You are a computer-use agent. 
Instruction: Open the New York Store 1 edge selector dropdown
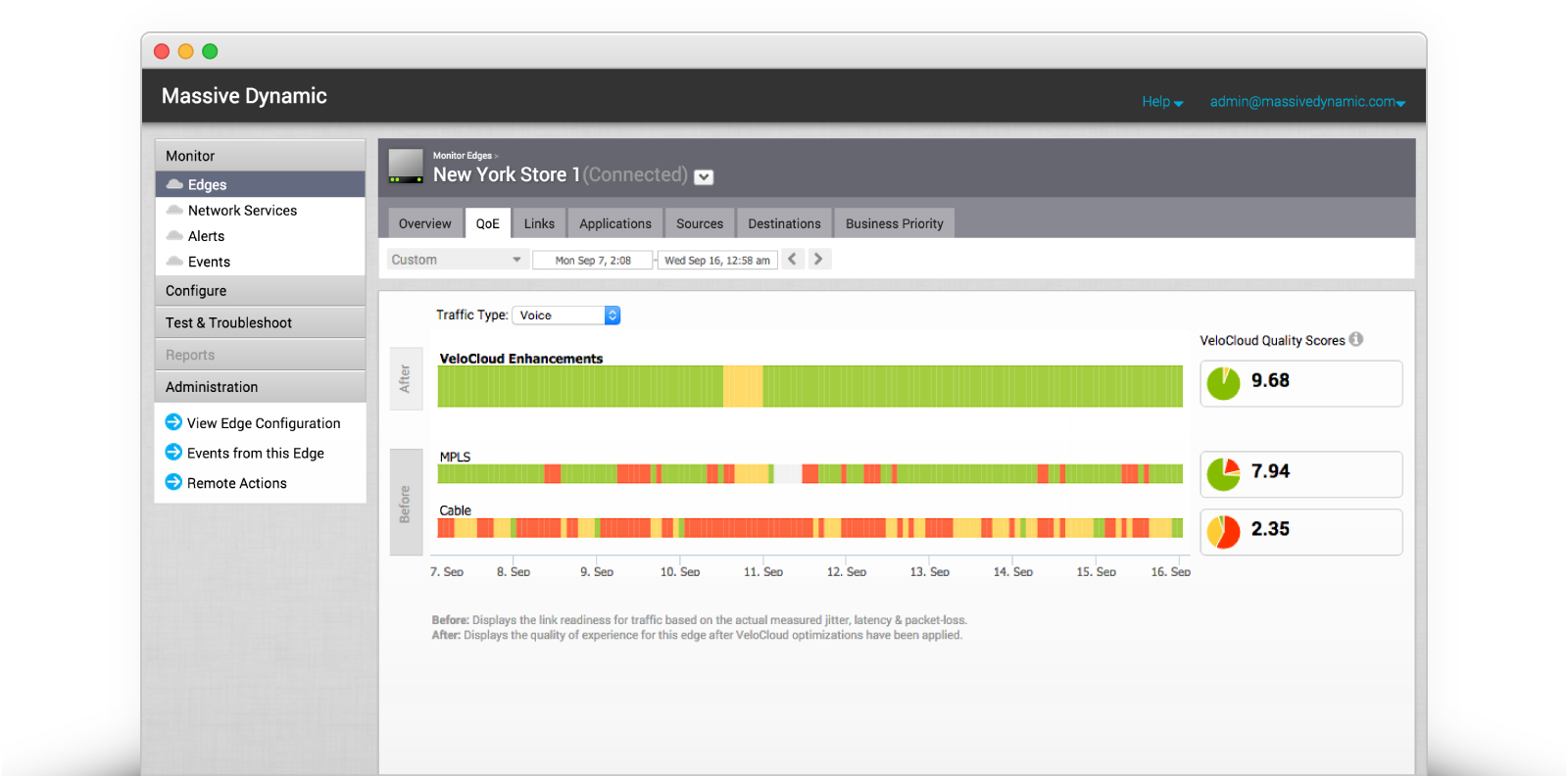tap(704, 177)
